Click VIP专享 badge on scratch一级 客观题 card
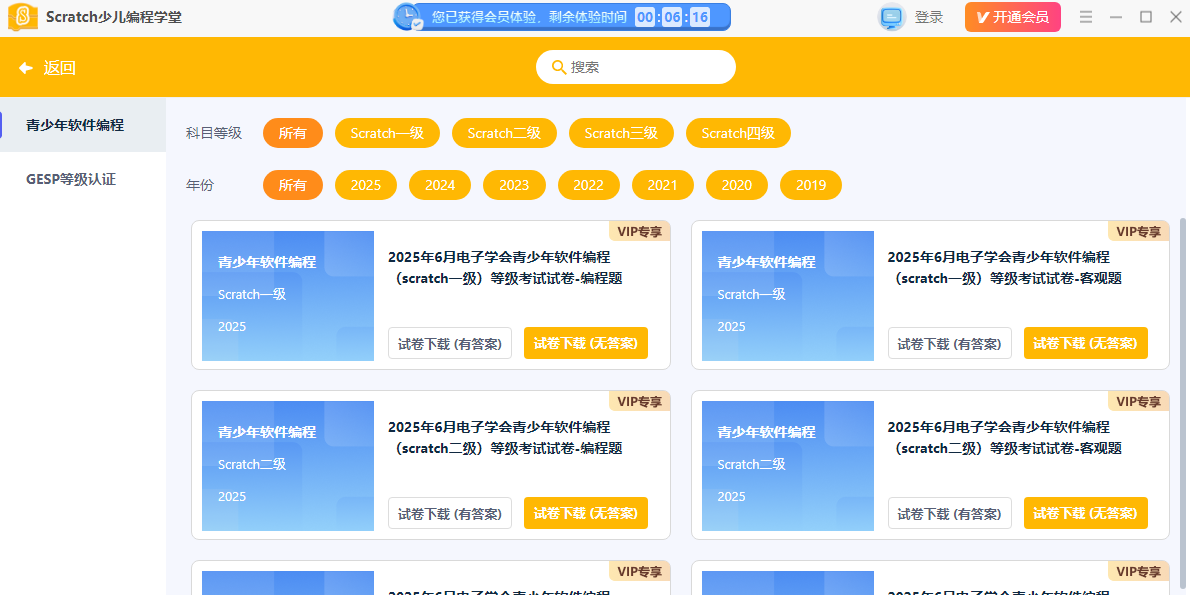The height and width of the screenshot is (595, 1190). (1139, 231)
